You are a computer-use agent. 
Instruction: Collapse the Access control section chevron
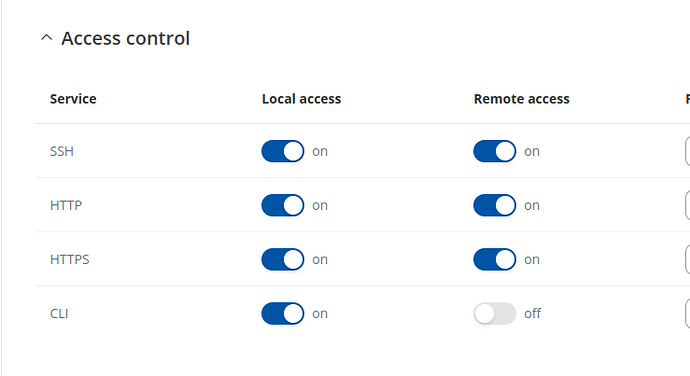pyautogui.click(x=47, y=38)
